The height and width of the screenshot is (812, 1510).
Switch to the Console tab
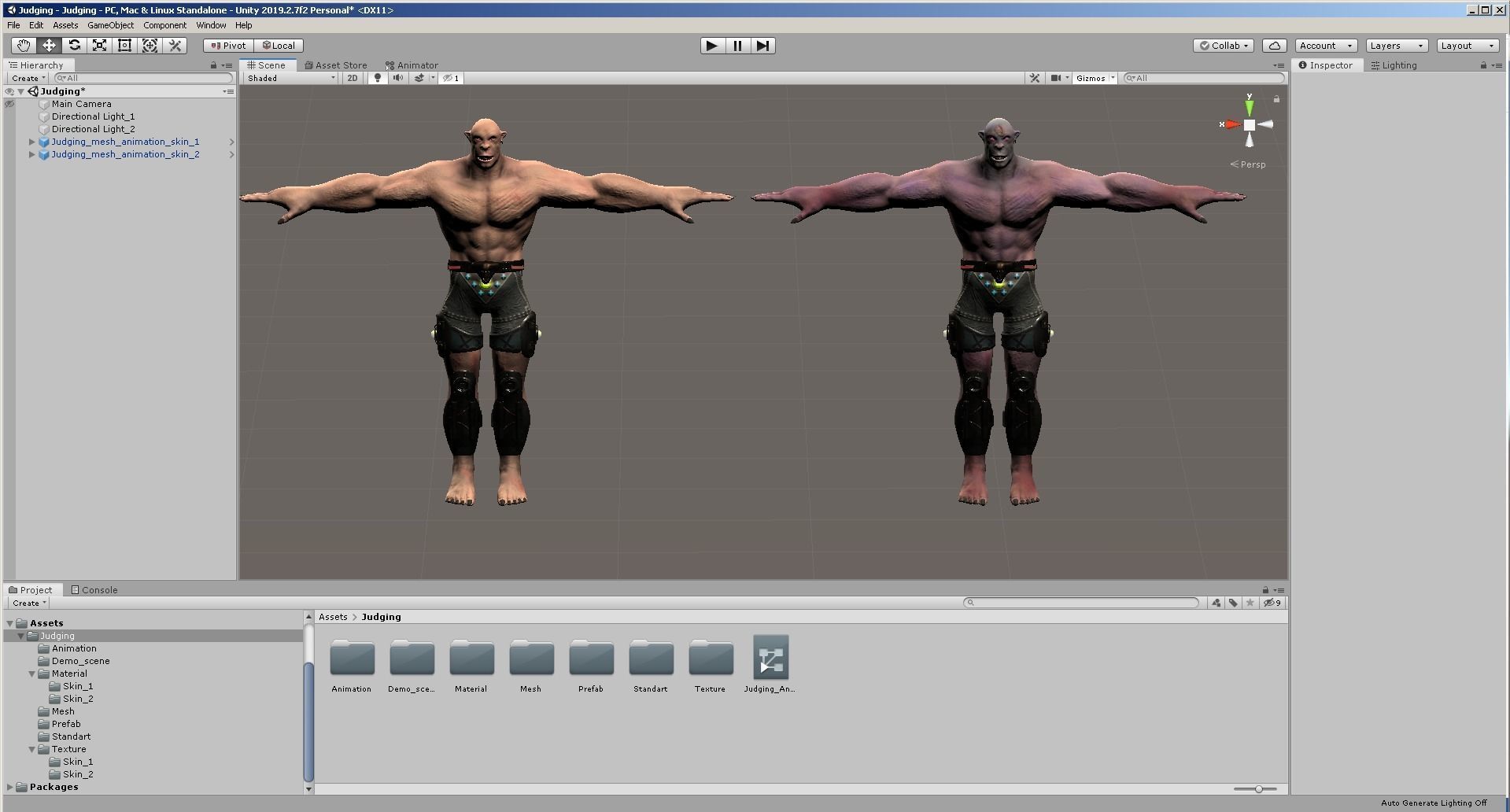pyautogui.click(x=94, y=590)
